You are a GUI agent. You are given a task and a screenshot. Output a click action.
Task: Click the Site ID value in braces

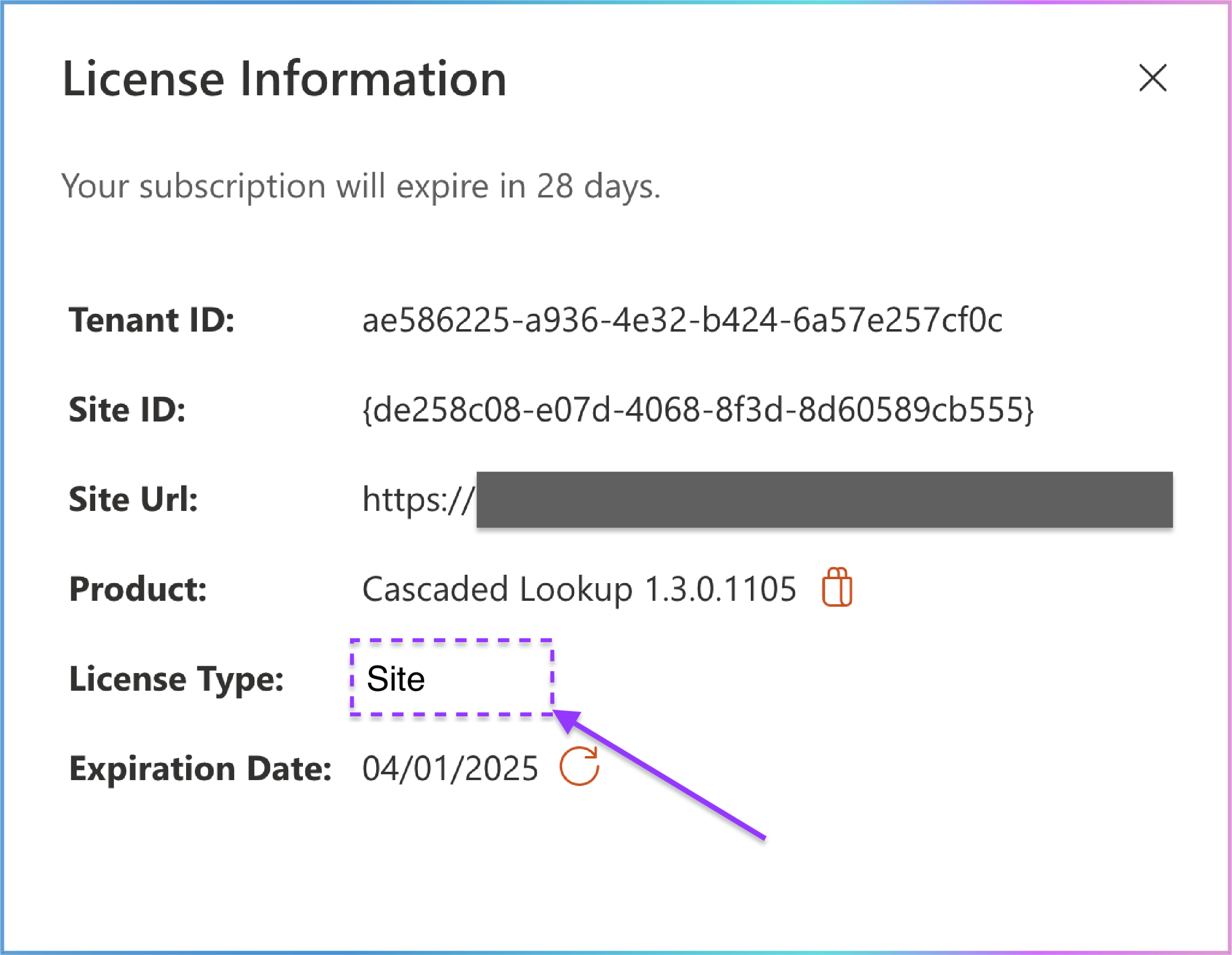pos(698,410)
